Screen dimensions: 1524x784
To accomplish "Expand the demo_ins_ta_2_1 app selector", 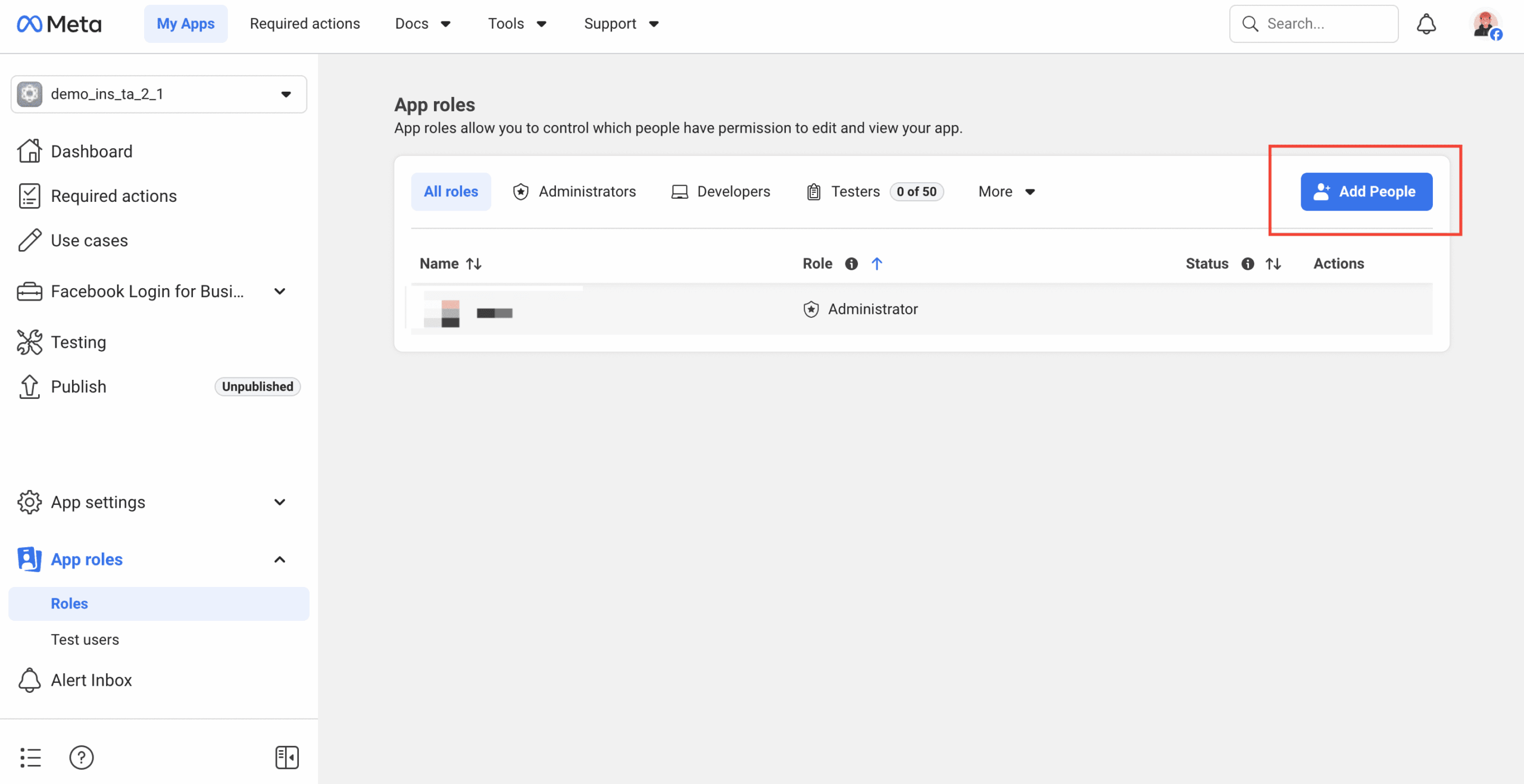I will point(286,94).
